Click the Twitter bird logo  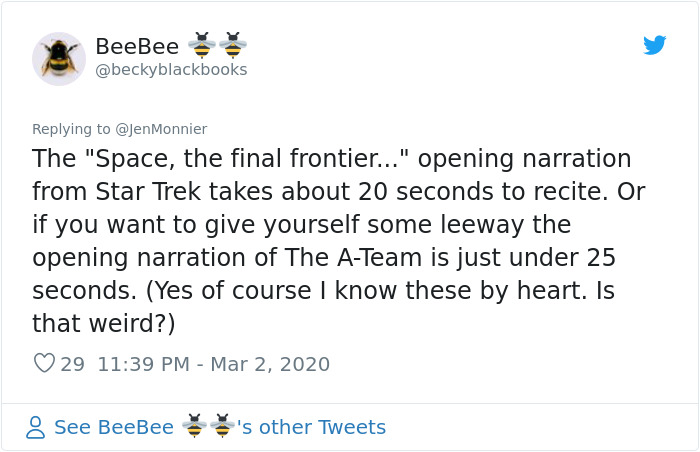coord(654,45)
